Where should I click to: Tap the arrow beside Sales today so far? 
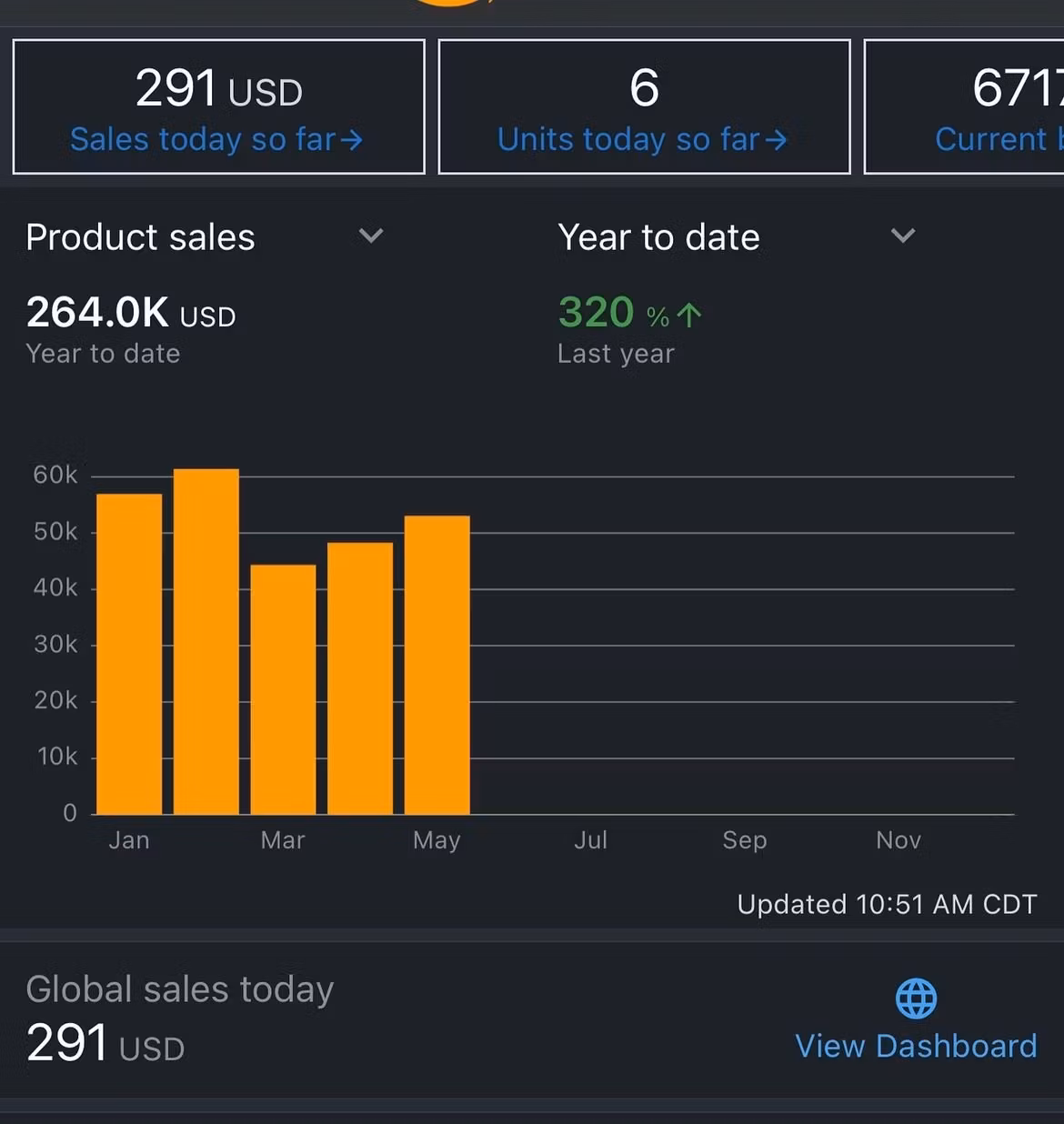(x=352, y=140)
